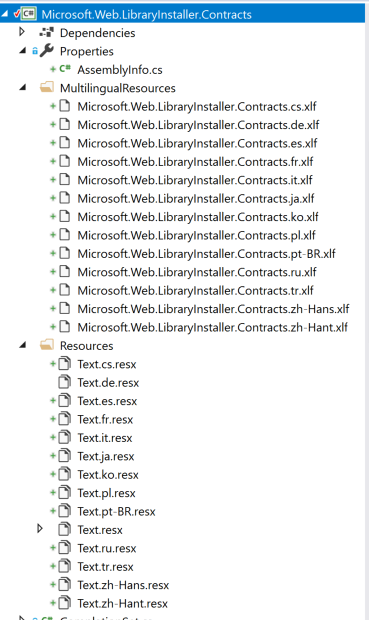369x620 pixels.
Task: Click the MultilingualResources folder icon
Action: (x=47, y=87)
